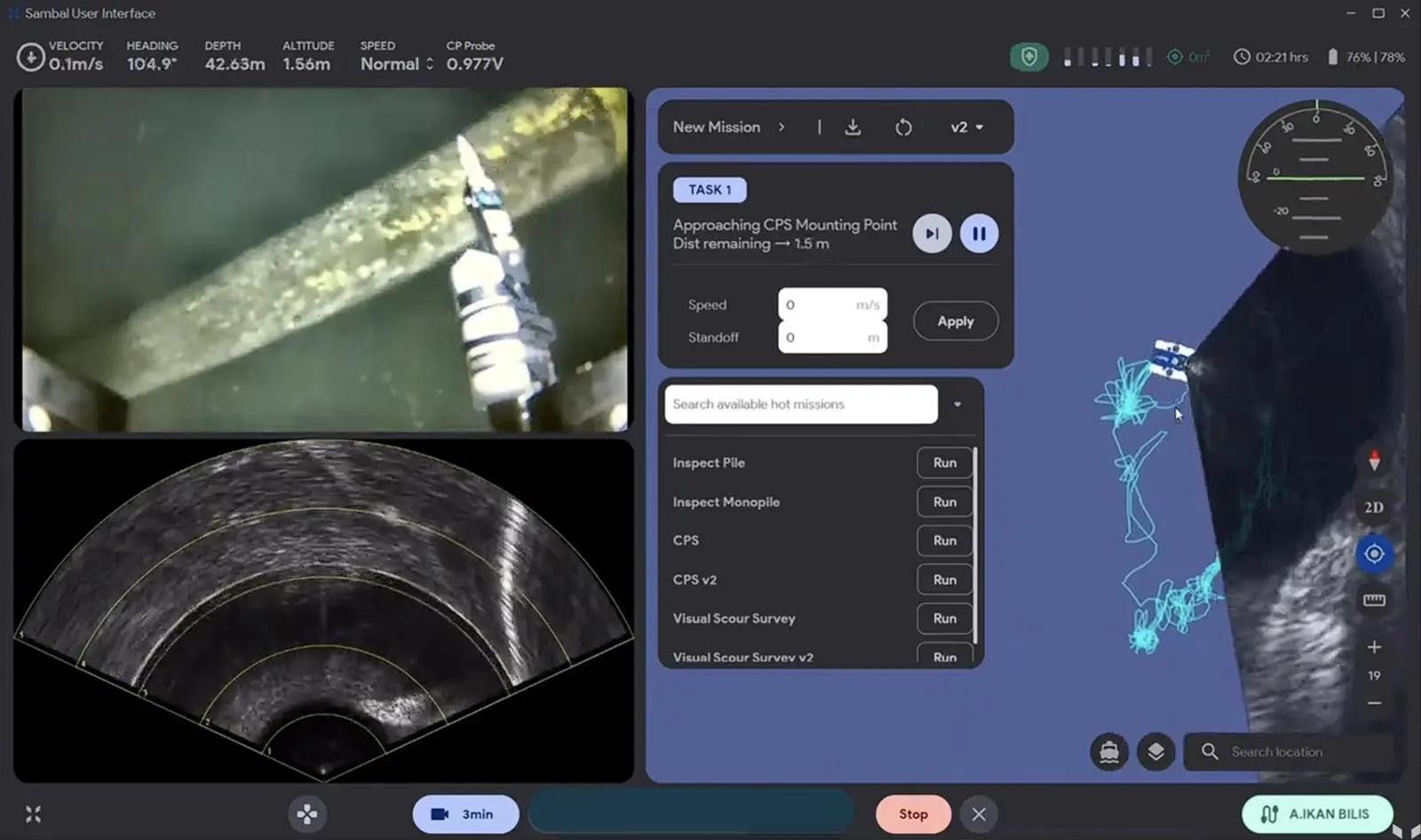1421x840 pixels.
Task: Click the mission download icon
Action: (x=853, y=127)
